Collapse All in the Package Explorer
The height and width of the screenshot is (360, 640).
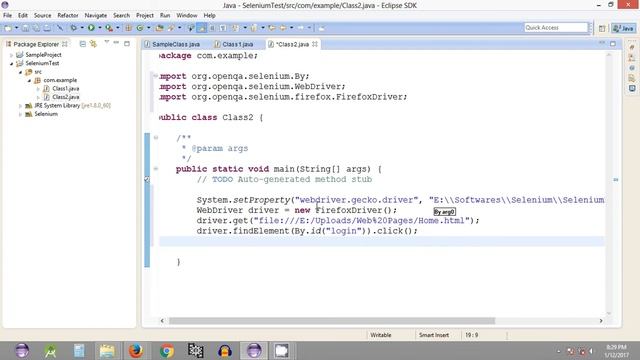[x=82, y=44]
